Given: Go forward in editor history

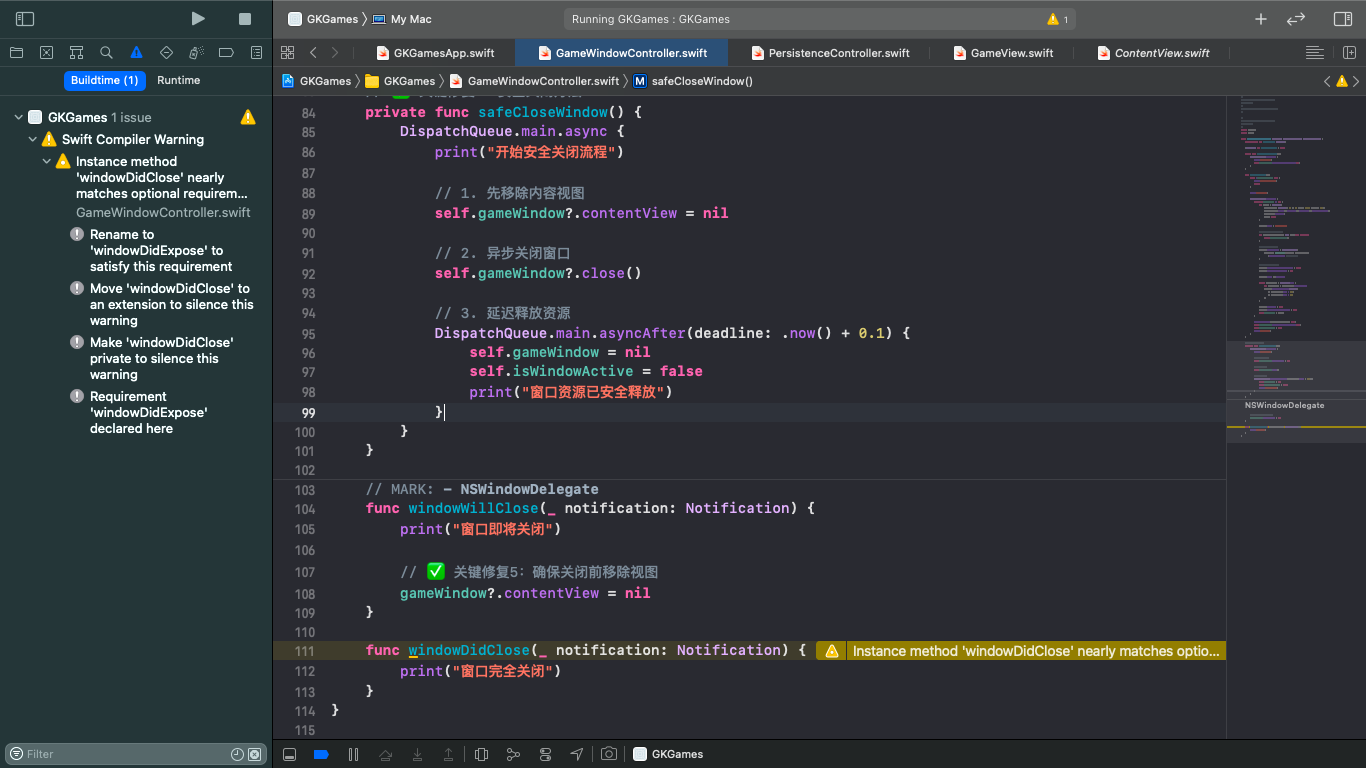Looking at the screenshot, I should click(335, 53).
